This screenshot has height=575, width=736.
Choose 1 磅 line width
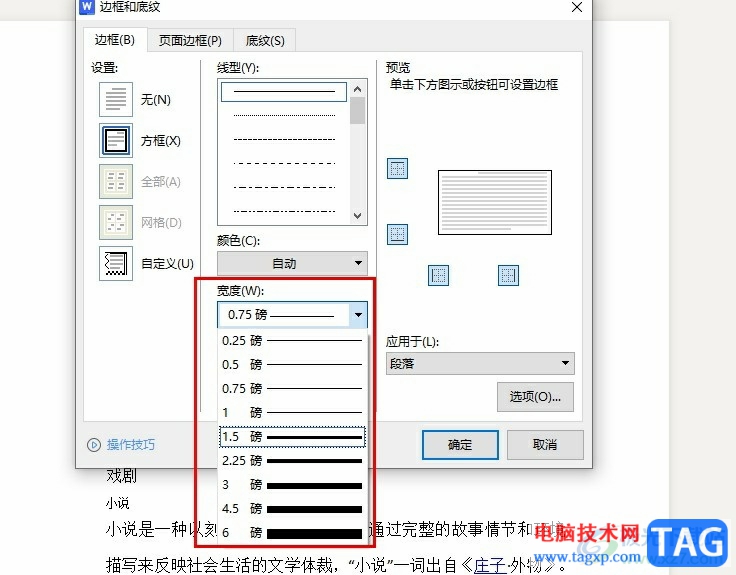(x=292, y=413)
